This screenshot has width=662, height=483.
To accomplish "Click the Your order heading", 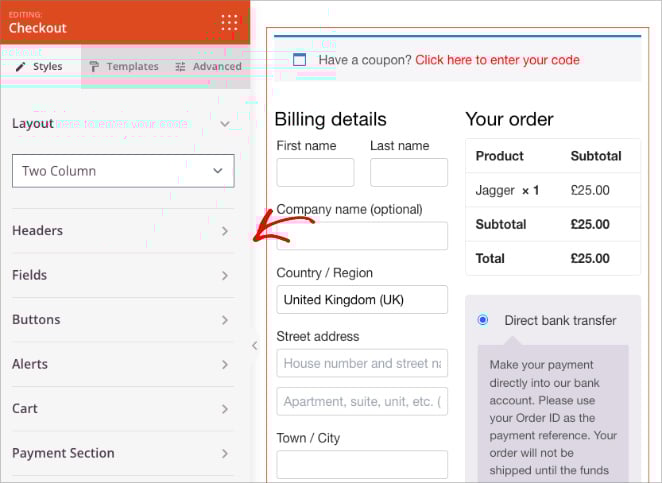I will (509, 119).
